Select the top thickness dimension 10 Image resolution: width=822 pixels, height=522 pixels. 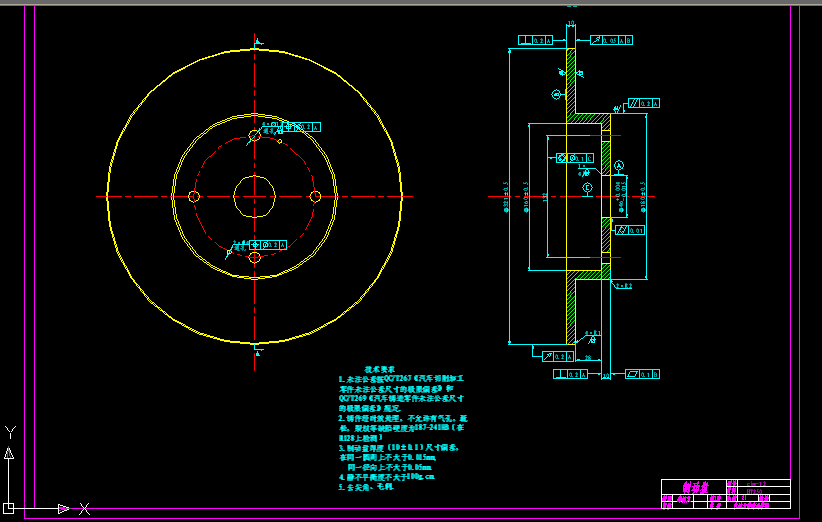[x=571, y=23]
